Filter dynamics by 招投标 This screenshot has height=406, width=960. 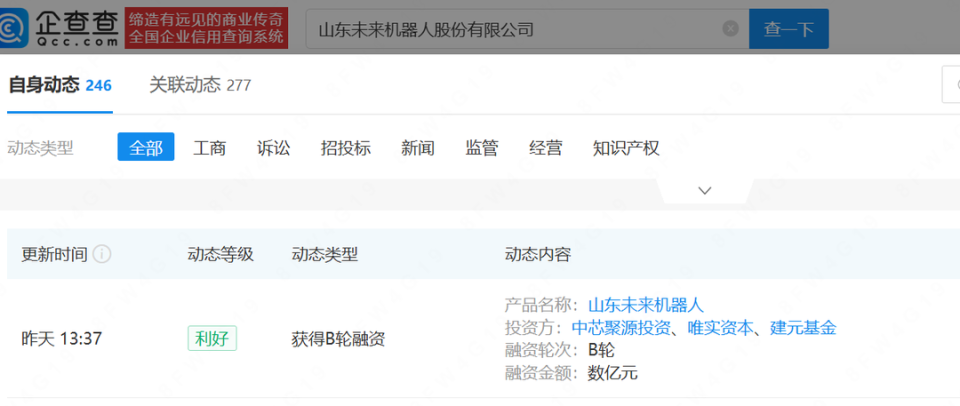point(346,148)
